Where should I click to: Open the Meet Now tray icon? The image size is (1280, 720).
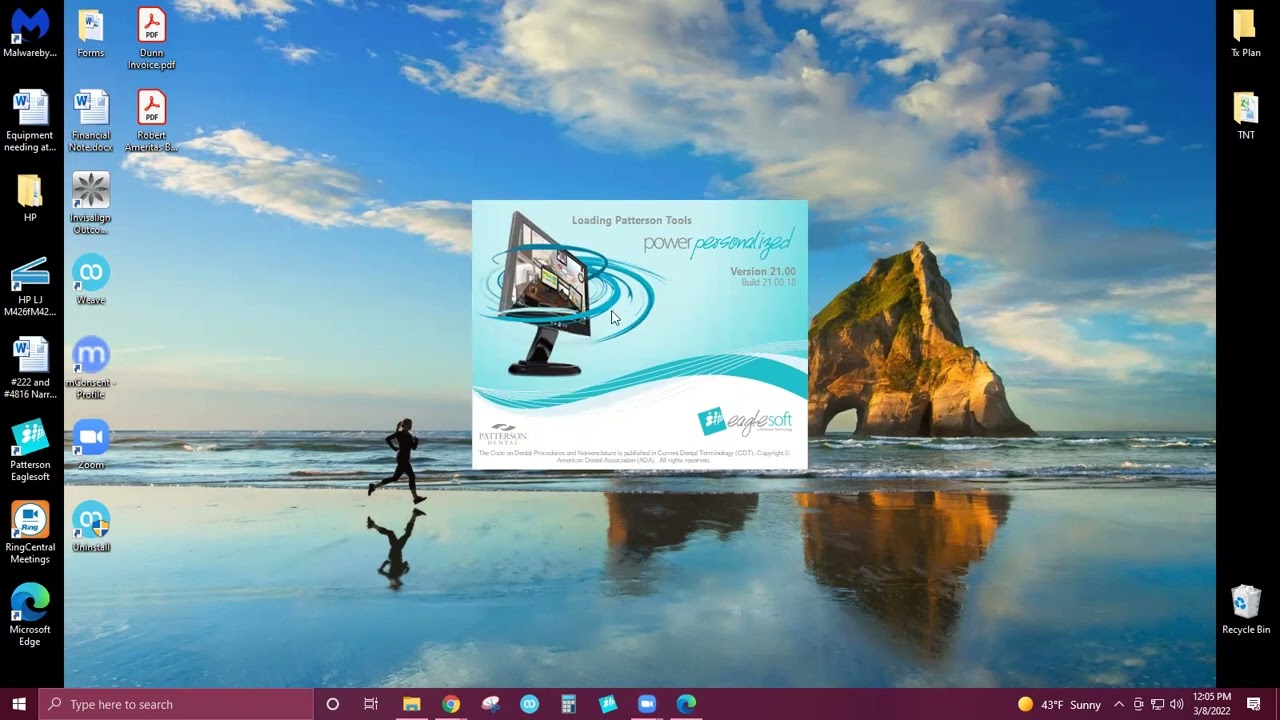(x=1138, y=704)
